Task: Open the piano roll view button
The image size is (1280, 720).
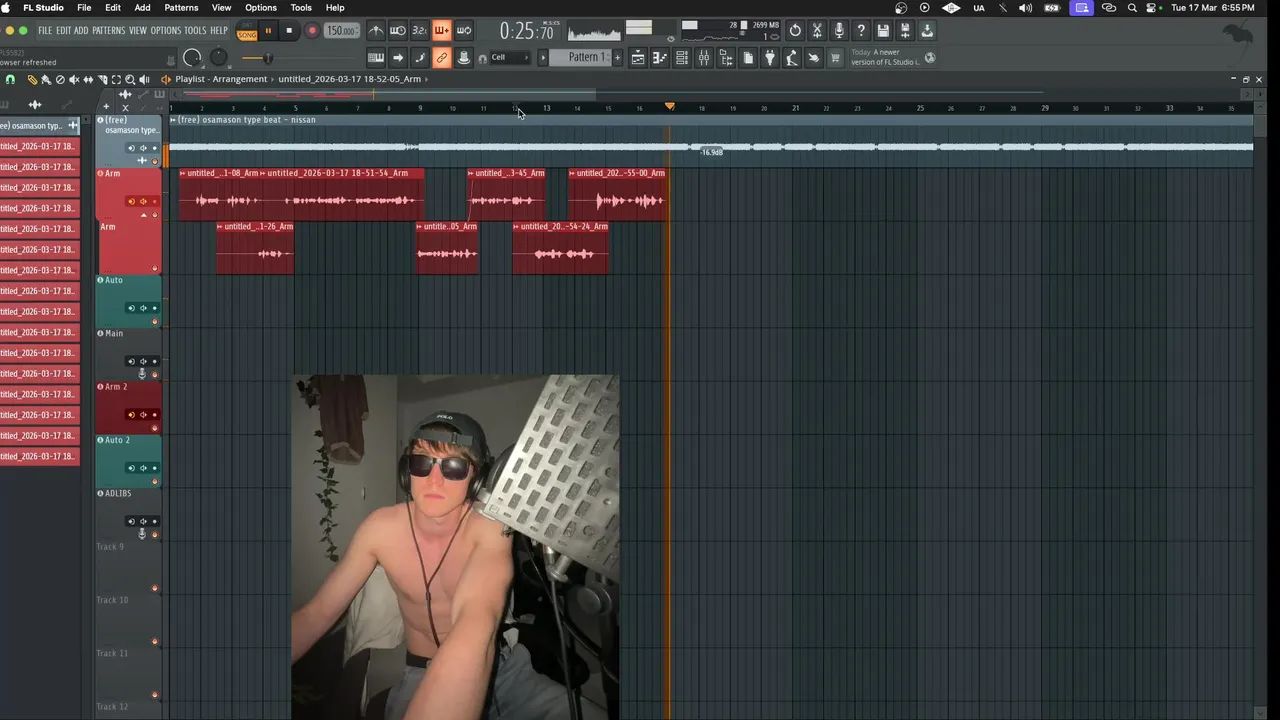Action: pyautogui.click(x=659, y=58)
